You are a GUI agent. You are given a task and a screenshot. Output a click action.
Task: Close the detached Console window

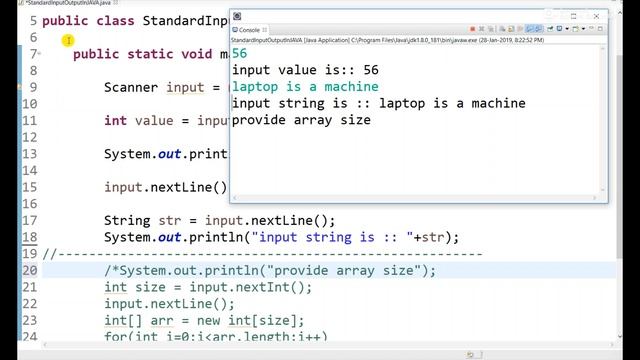[x=596, y=16]
